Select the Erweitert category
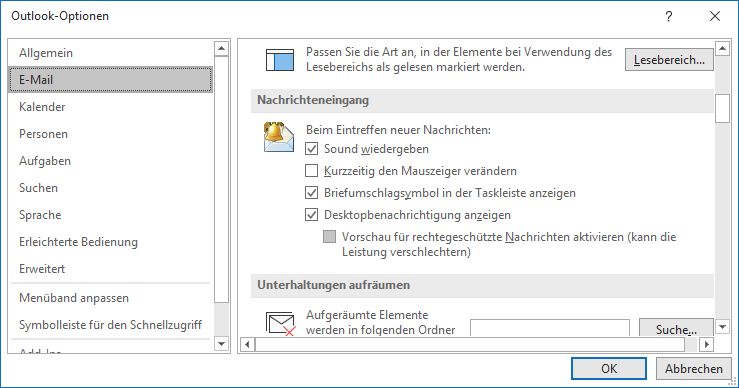 (111, 269)
